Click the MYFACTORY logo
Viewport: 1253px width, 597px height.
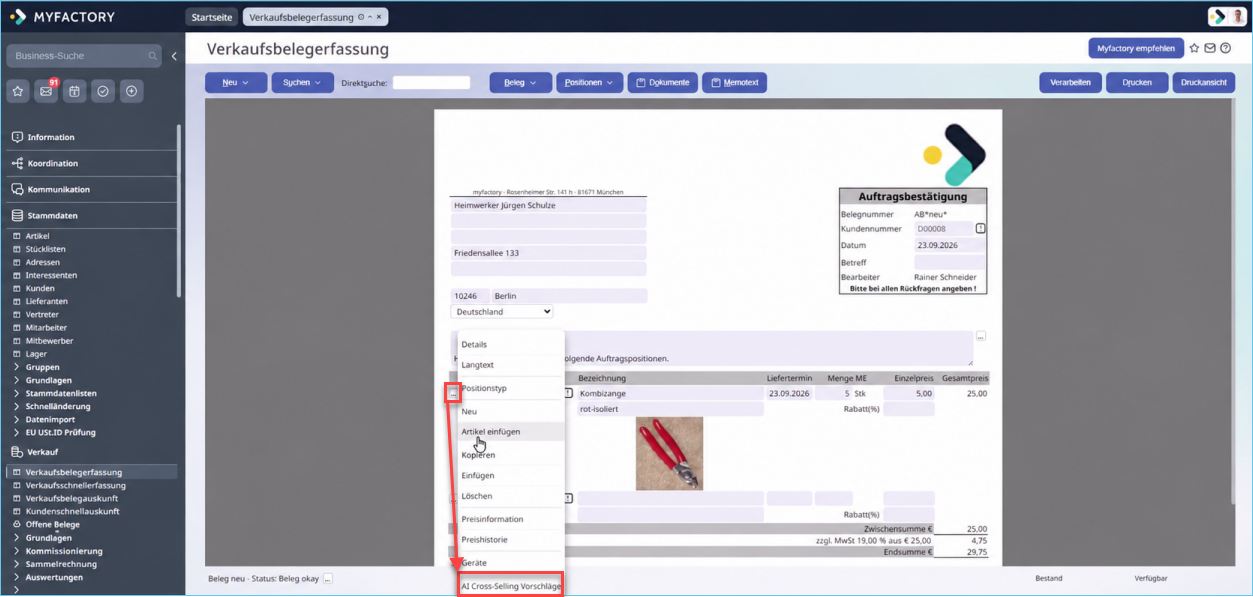pyautogui.click(x=62, y=17)
